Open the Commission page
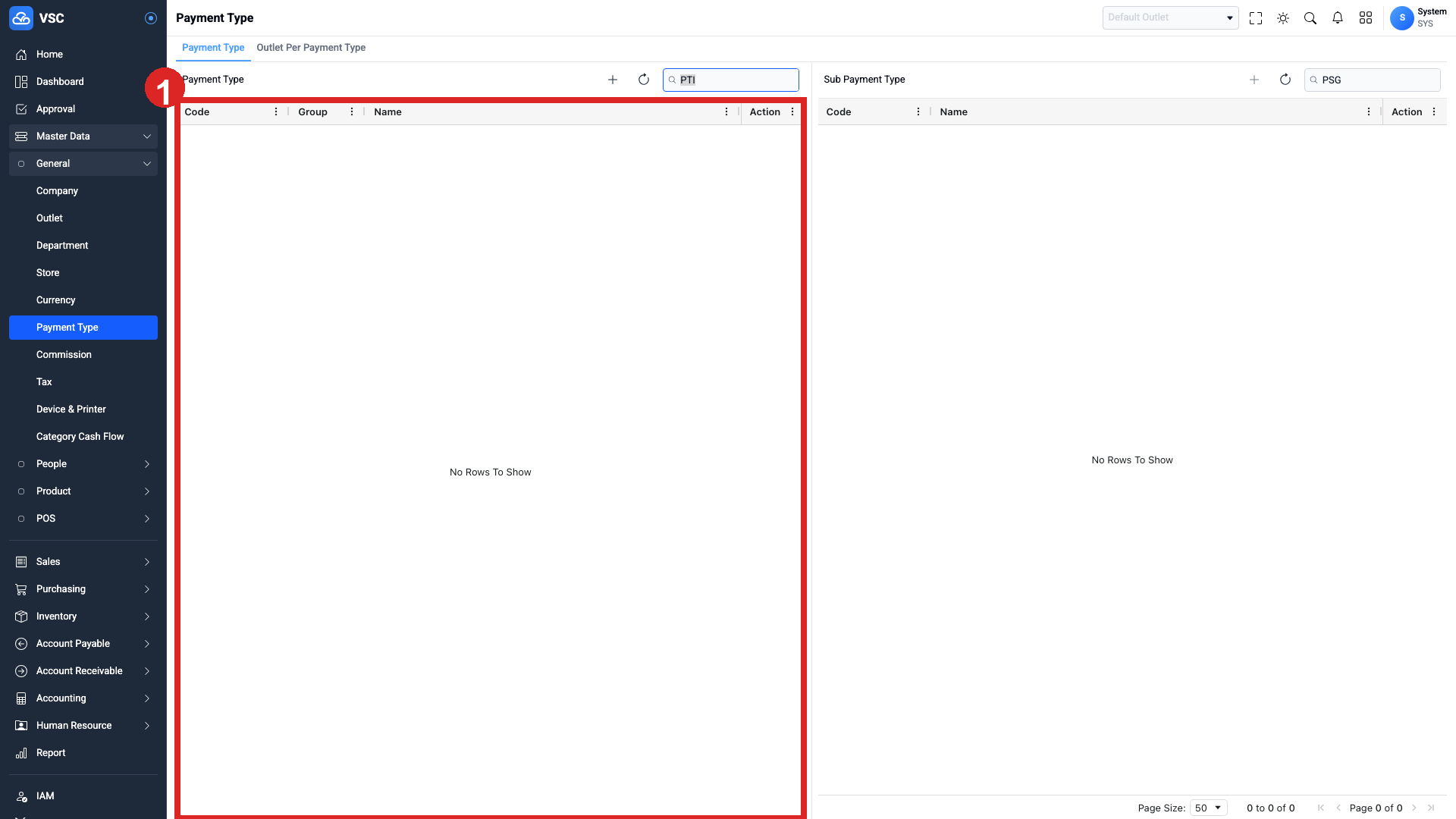This screenshot has width=1456, height=819. tap(83, 355)
